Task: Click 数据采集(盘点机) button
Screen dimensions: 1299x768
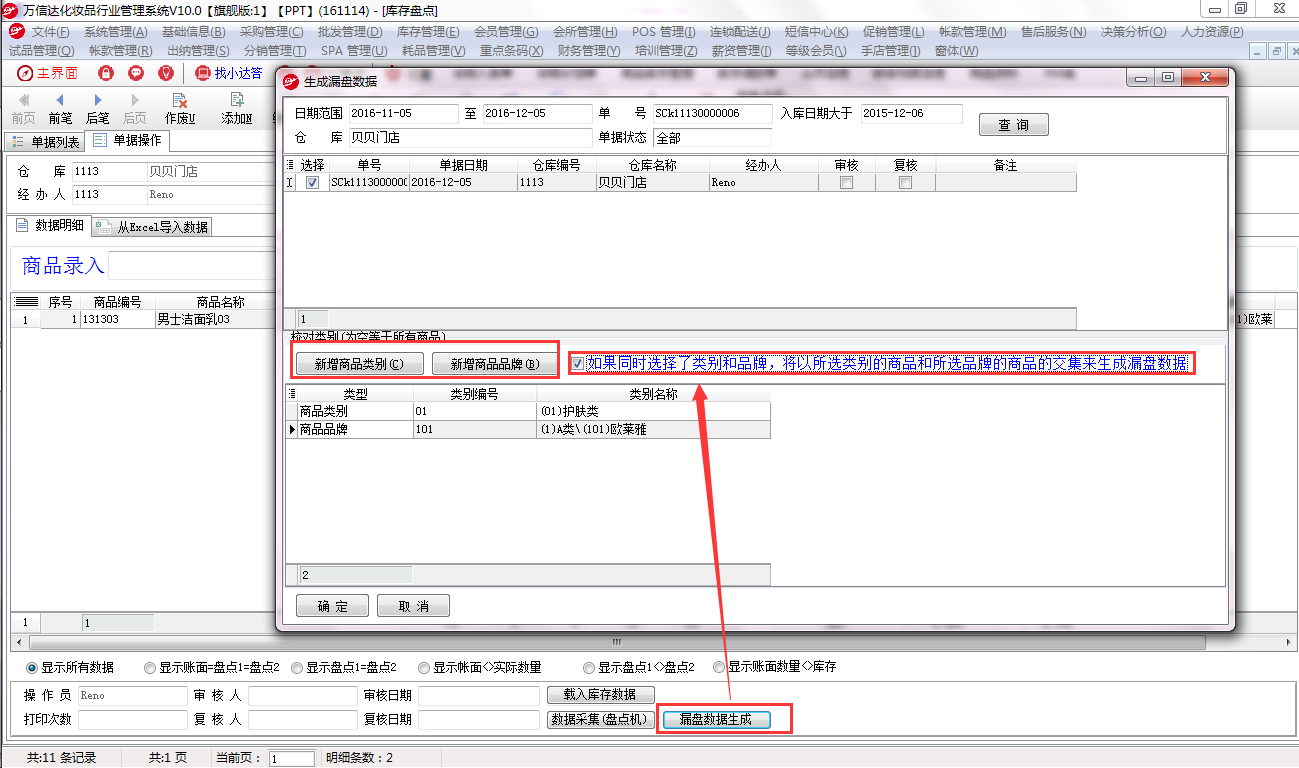Action: (602, 720)
